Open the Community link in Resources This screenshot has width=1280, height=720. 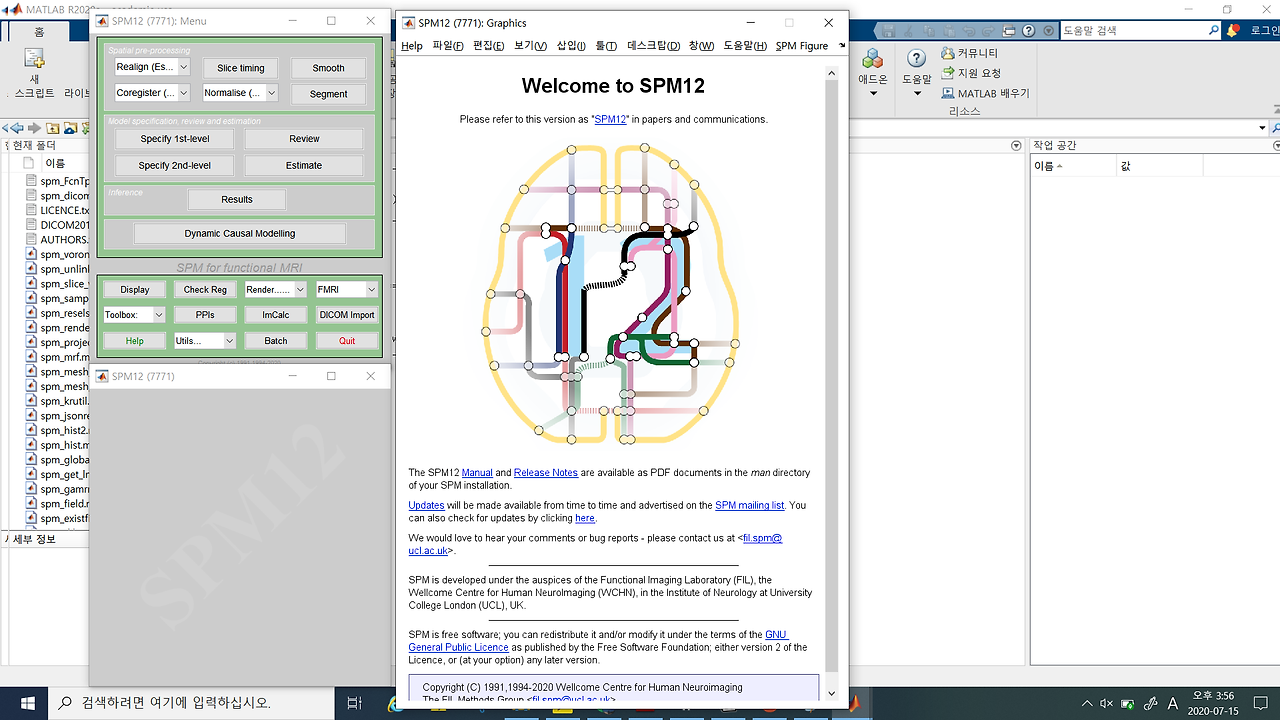(970, 53)
